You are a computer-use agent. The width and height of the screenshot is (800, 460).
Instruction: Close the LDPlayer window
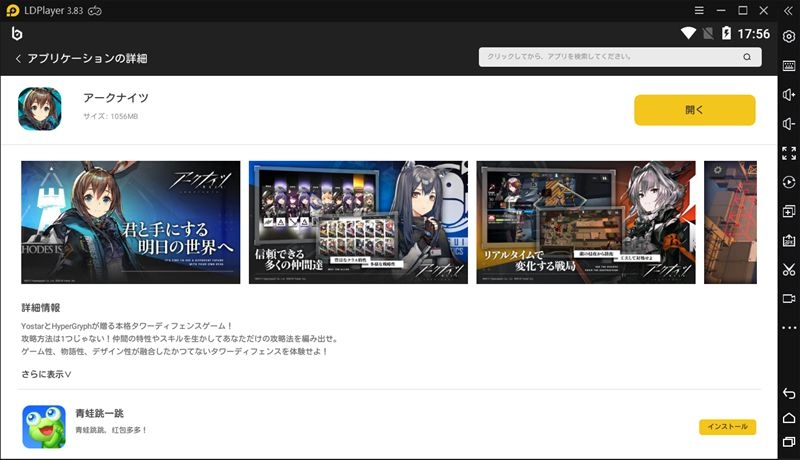pyautogui.click(x=764, y=10)
